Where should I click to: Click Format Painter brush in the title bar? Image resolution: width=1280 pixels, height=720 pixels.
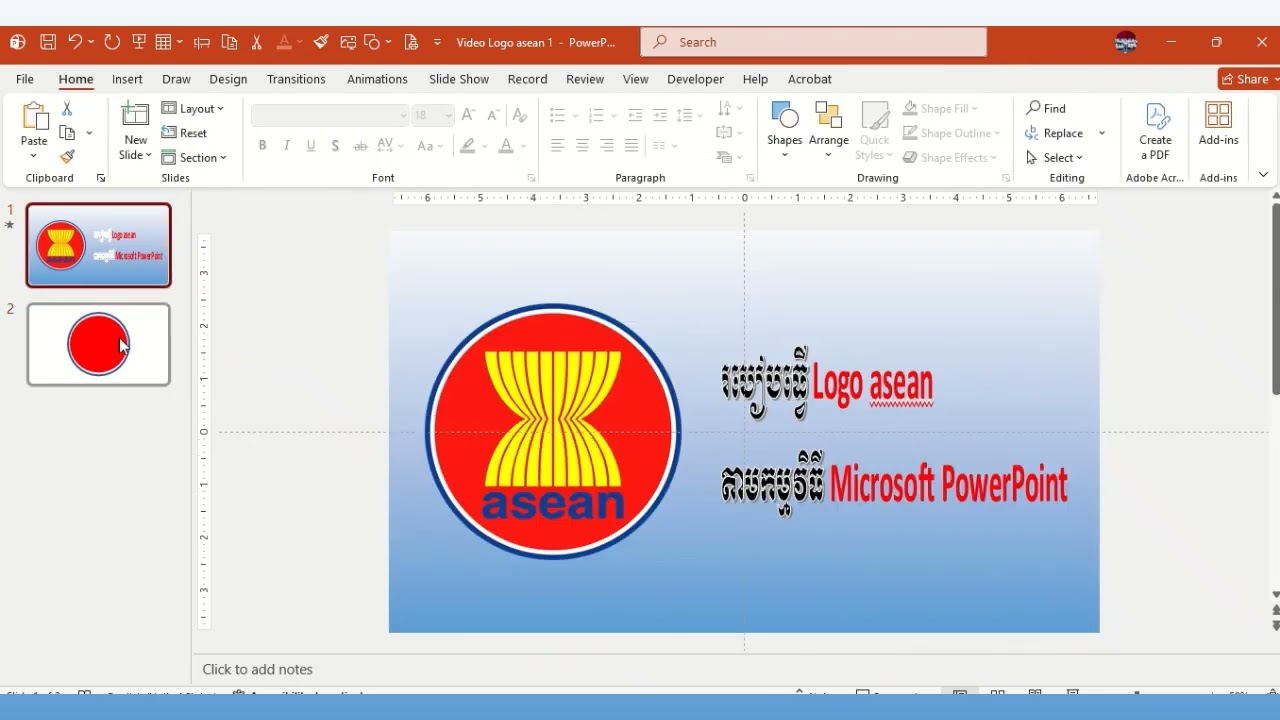(x=320, y=42)
